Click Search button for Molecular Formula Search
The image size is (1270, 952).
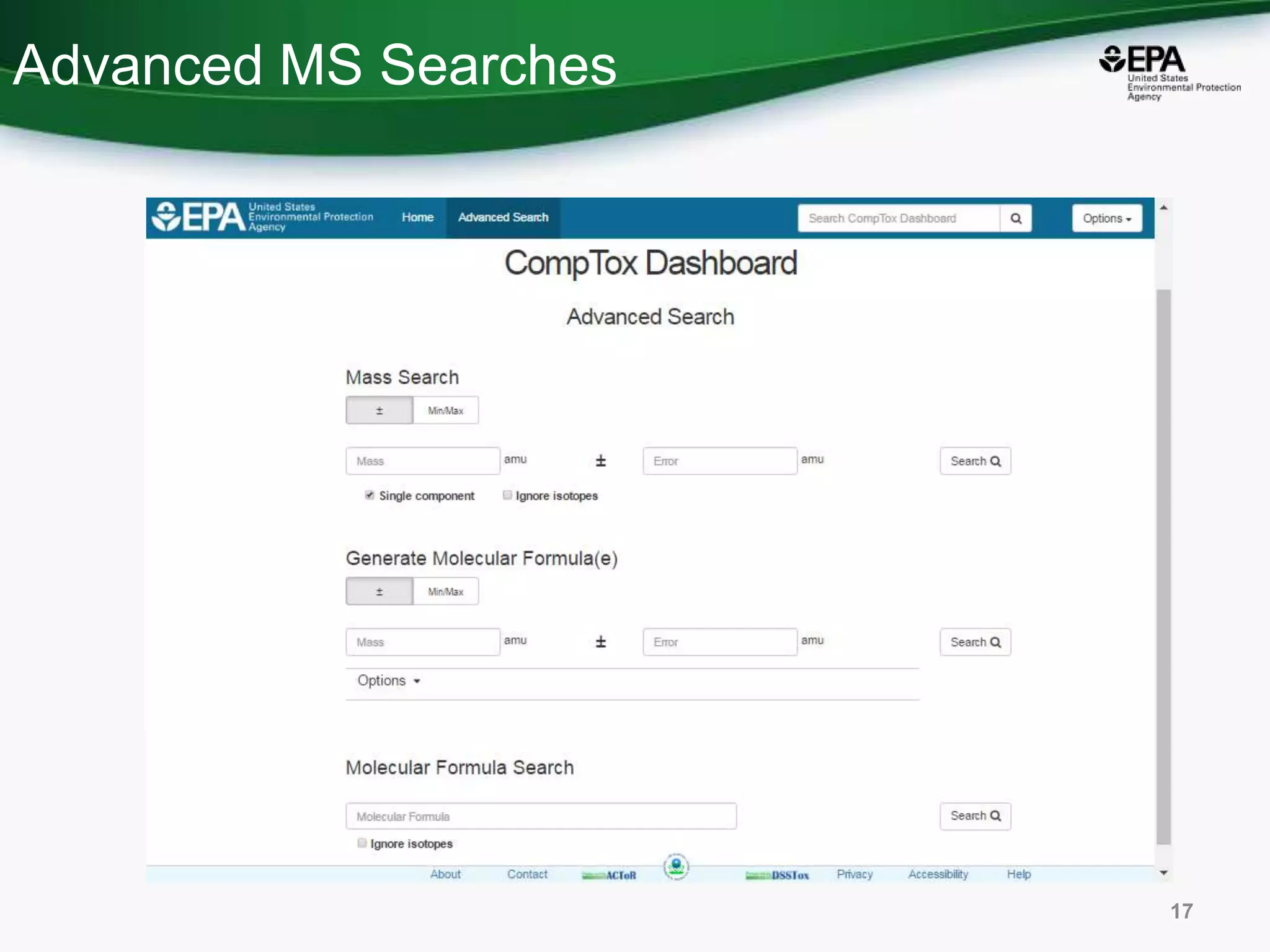(x=975, y=816)
